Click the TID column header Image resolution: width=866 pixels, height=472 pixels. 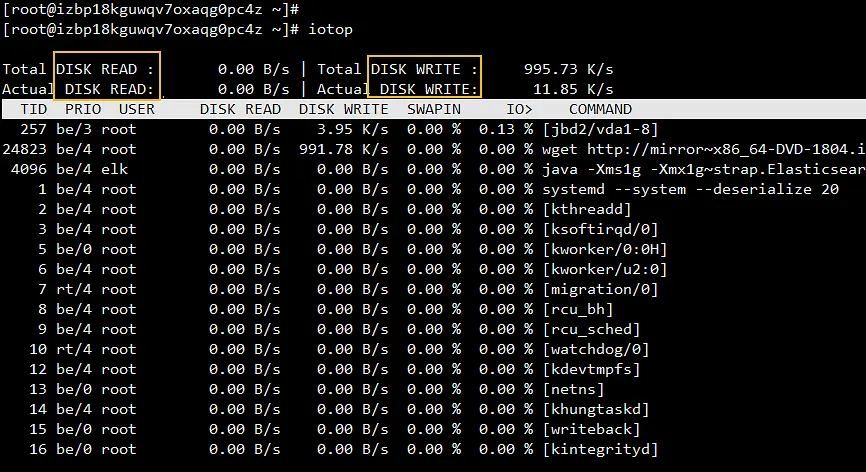(33, 109)
